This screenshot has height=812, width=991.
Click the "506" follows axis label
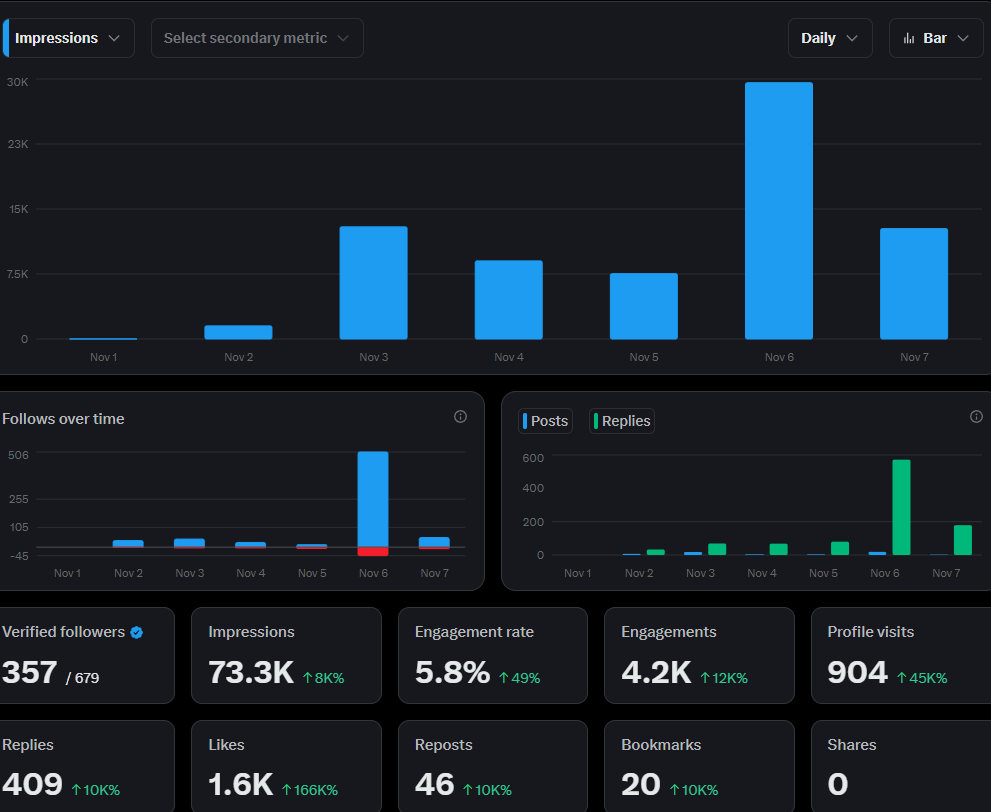coord(18,455)
